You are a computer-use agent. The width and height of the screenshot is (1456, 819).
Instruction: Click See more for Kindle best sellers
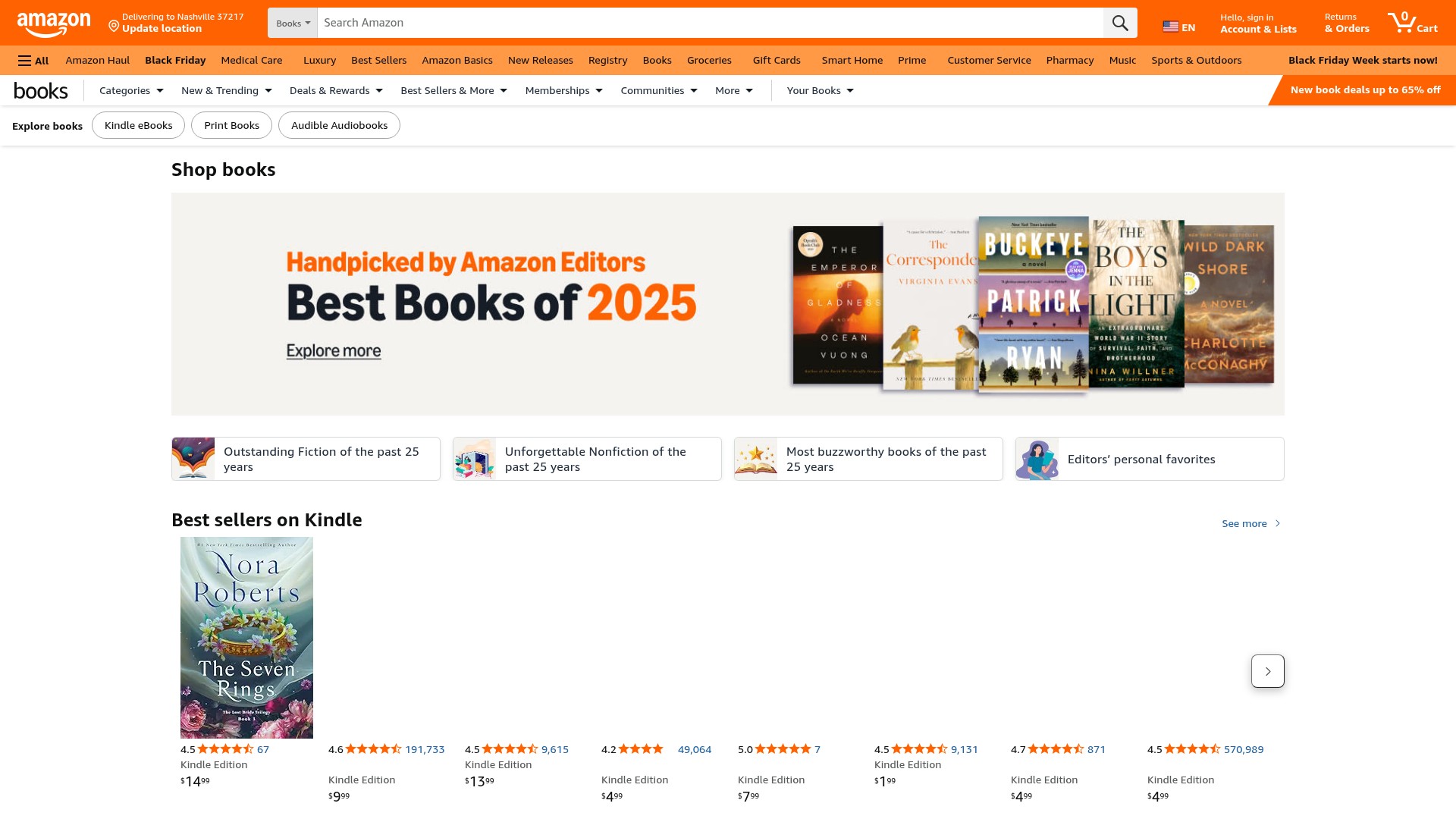click(x=1251, y=523)
